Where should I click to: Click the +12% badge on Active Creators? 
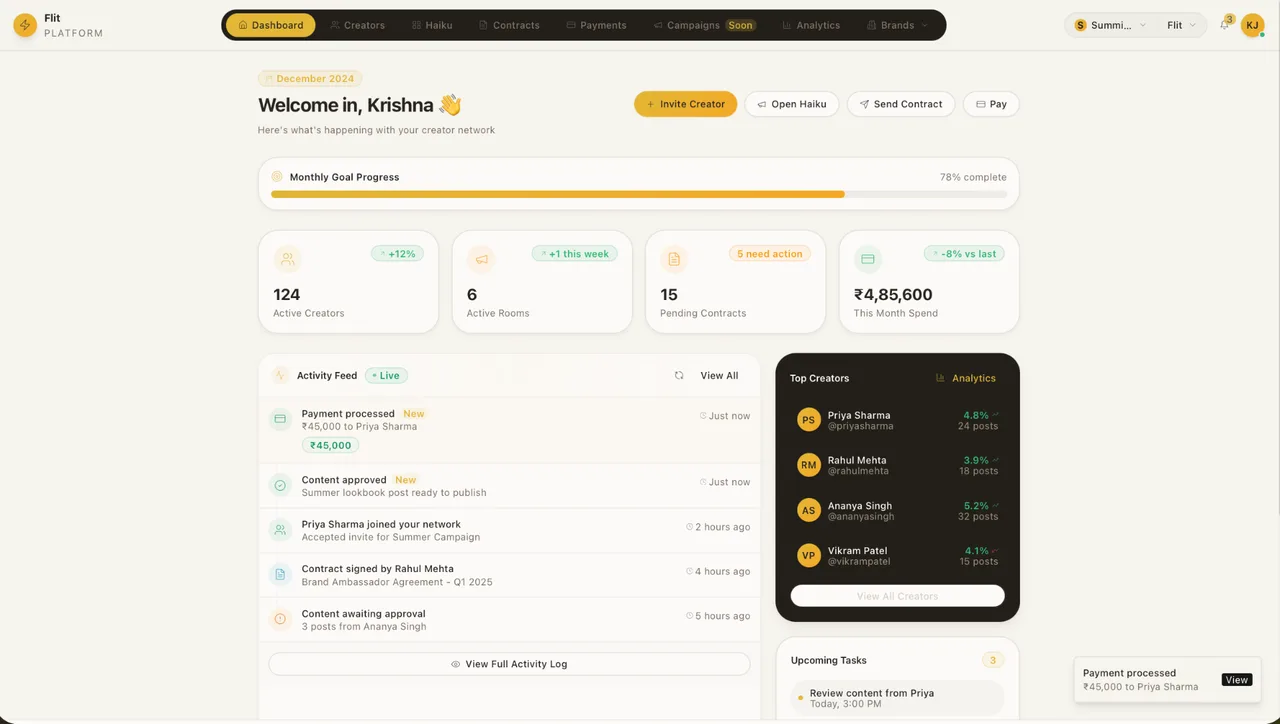click(x=398, y=254)
